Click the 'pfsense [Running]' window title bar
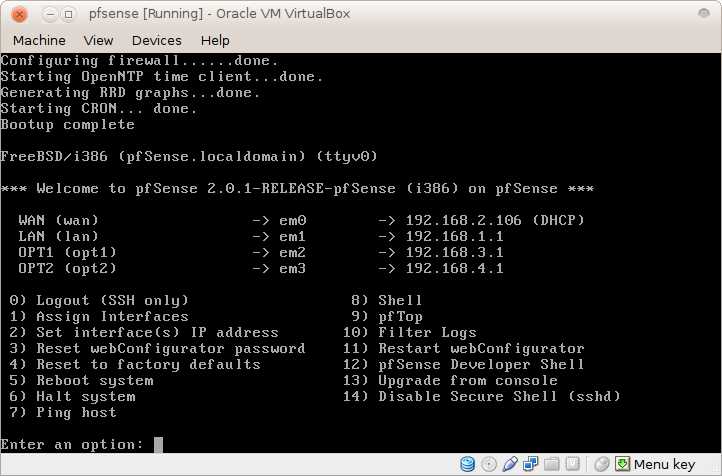This screenshot has width=722, height=476. (360, 13)
